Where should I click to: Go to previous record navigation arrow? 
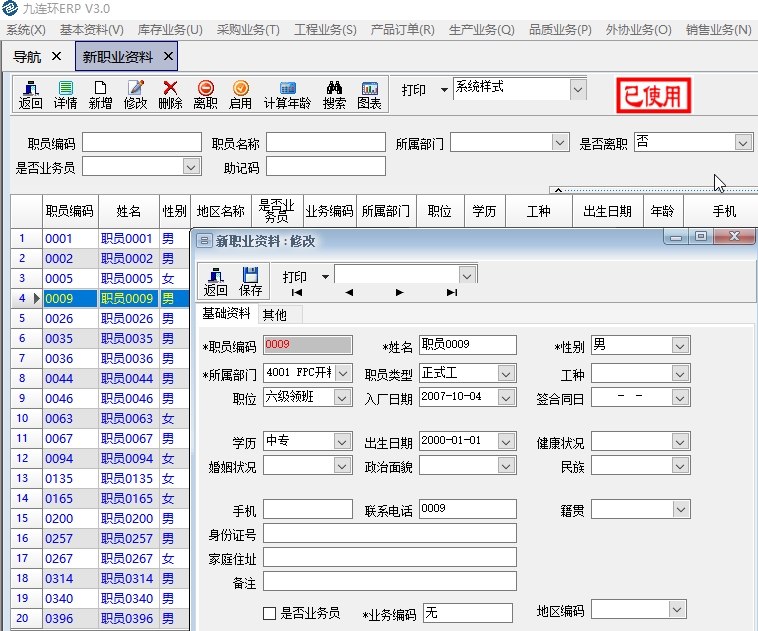coord(349,293)
